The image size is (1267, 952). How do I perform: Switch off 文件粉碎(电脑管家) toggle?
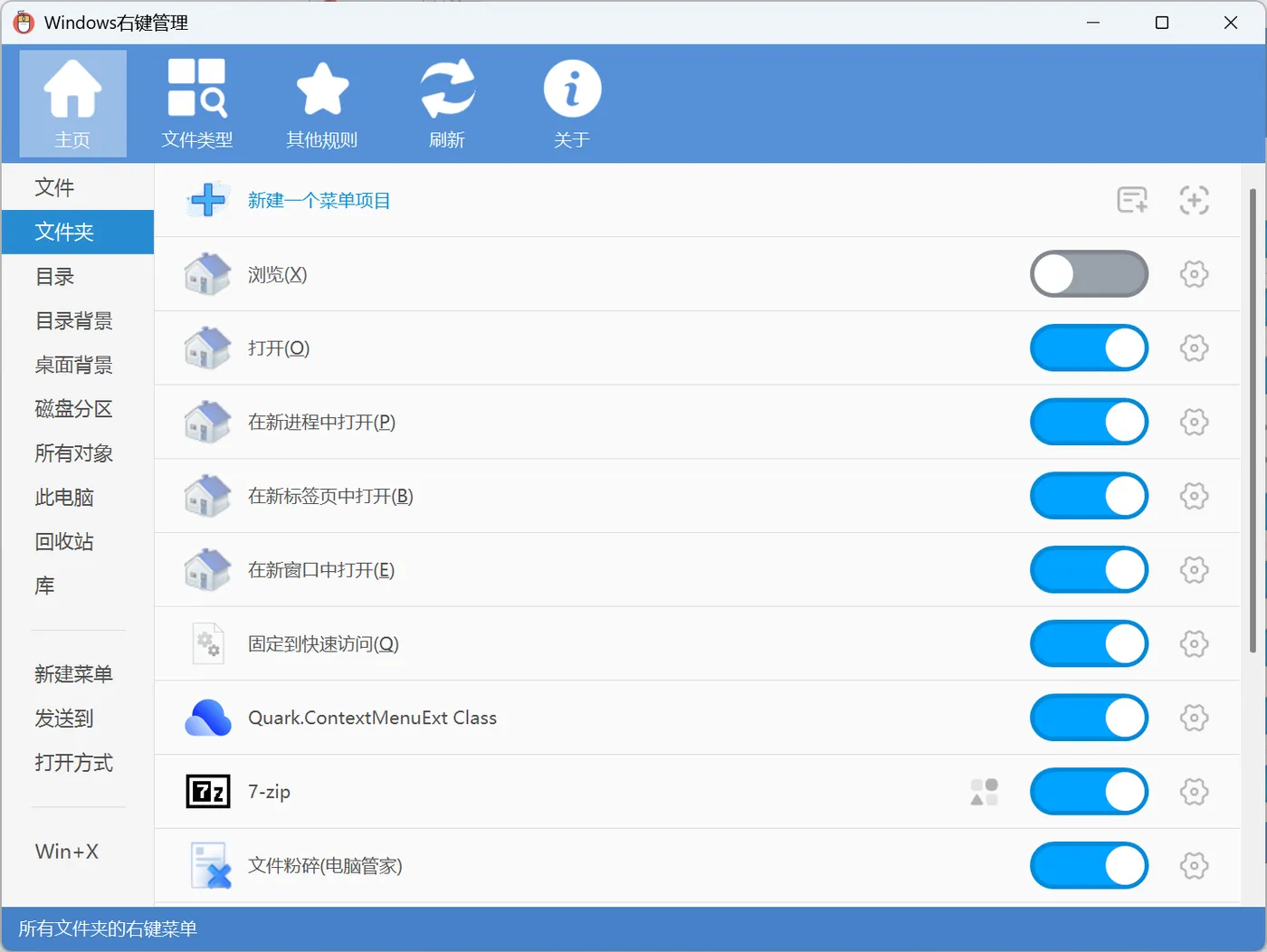1089,866
